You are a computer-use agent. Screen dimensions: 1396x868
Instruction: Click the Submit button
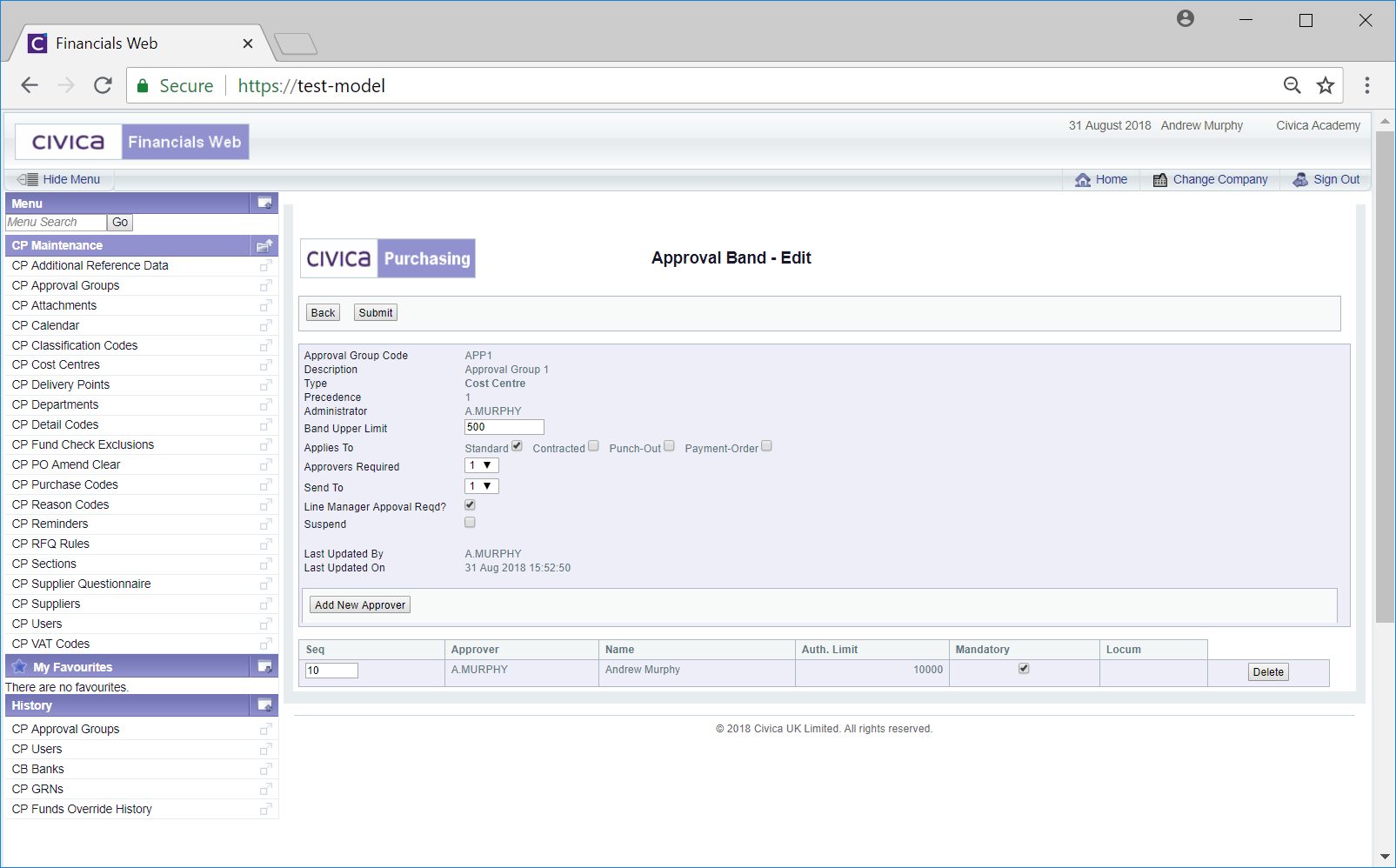coord(376,313)
